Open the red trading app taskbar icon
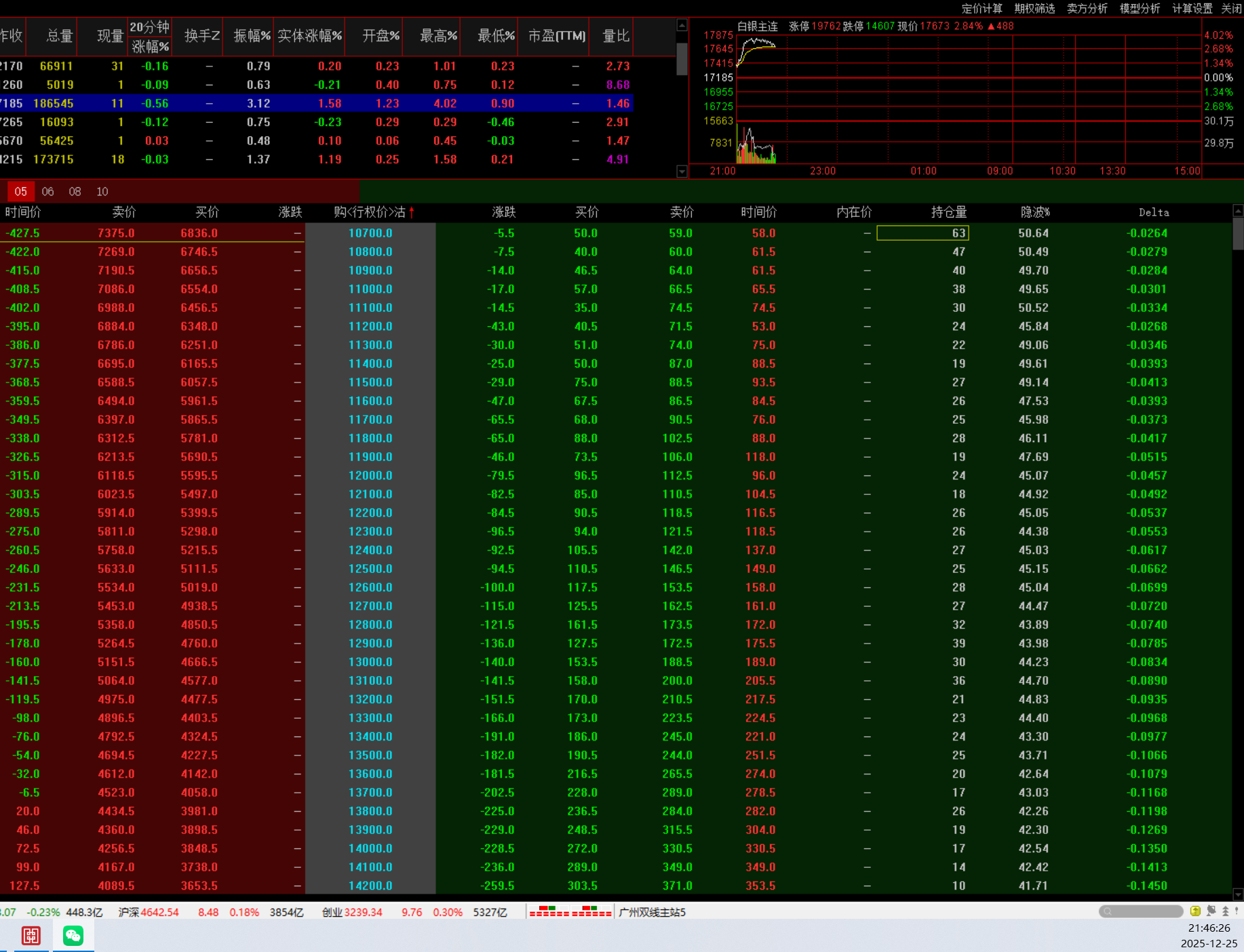Viewport: 1244px width, 952px height. coord(31,936)
